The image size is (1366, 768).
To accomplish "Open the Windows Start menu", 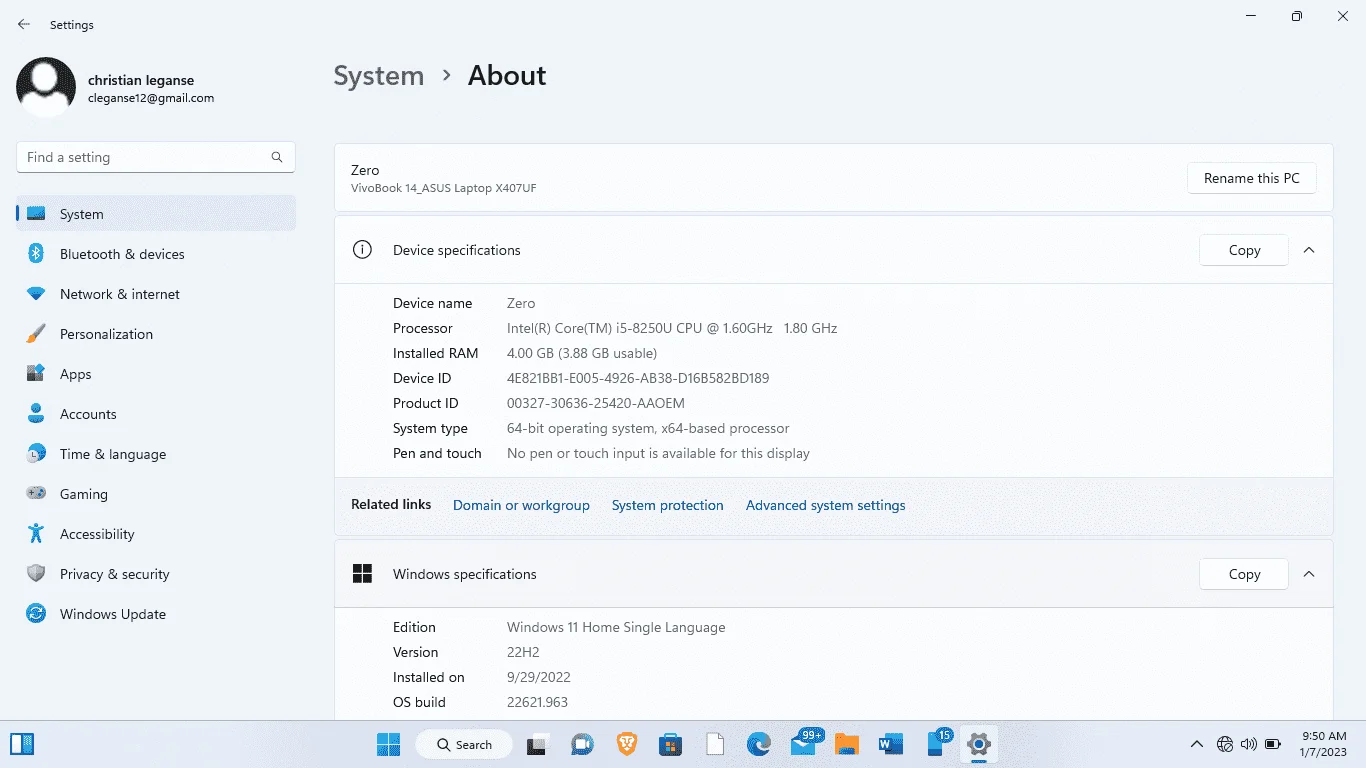I will [x=388, y=744].
